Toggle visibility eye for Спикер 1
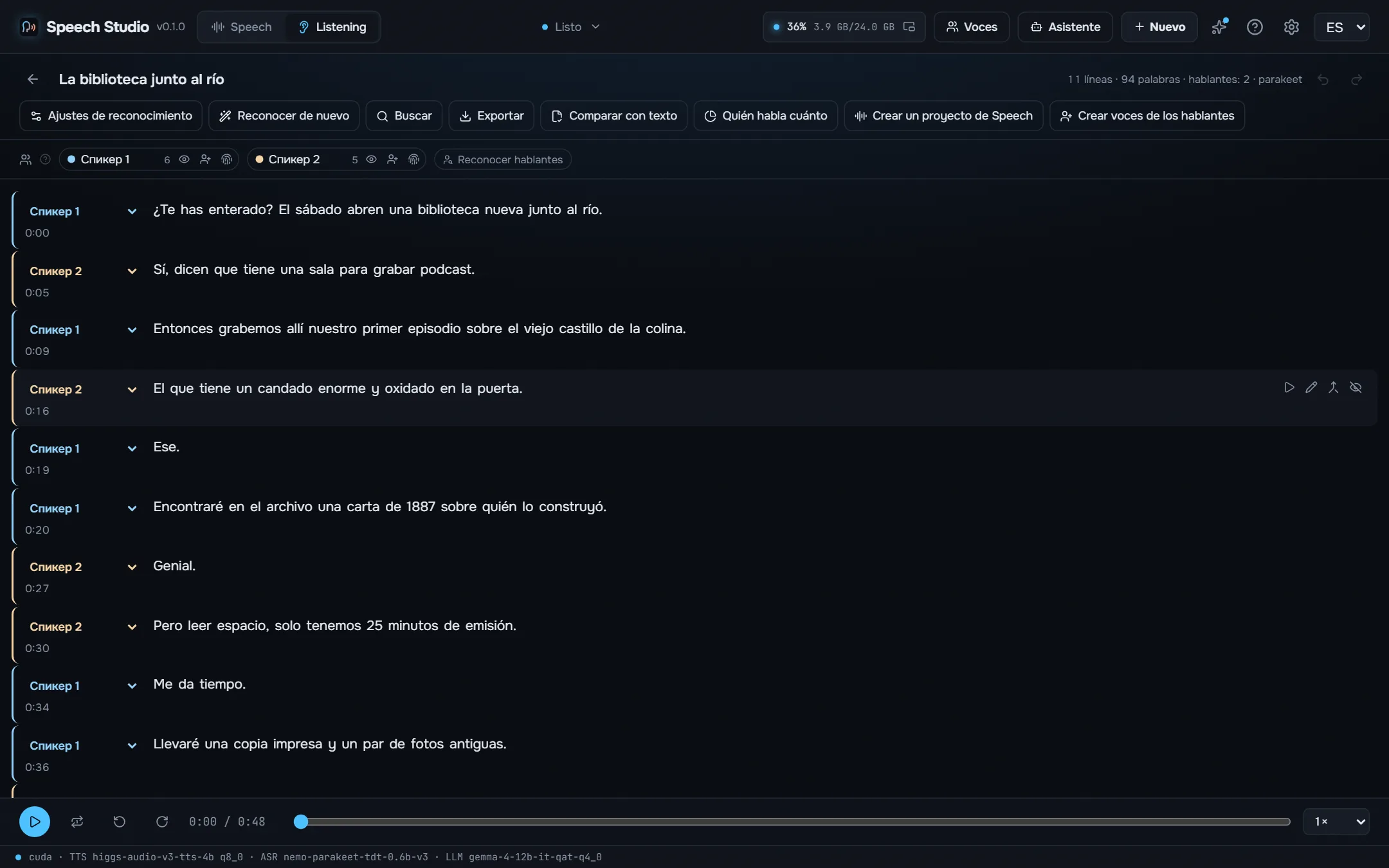Image resolution: width=1389 pixels, height=868 pixels. pos(184,159)
